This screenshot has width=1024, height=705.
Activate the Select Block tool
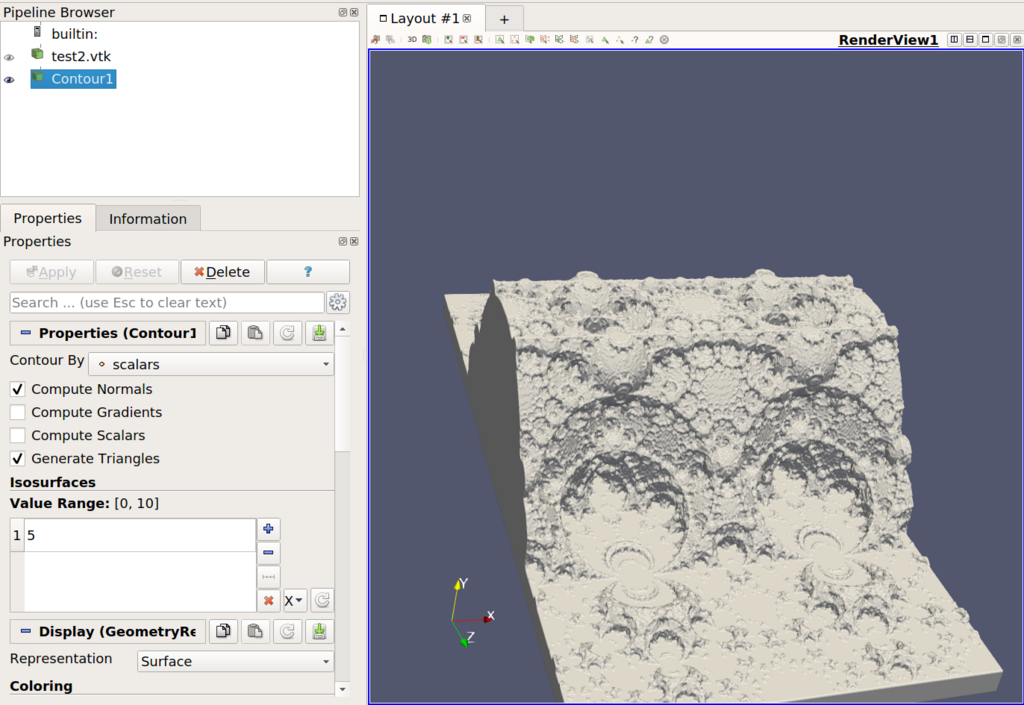(x=590, y=39)
